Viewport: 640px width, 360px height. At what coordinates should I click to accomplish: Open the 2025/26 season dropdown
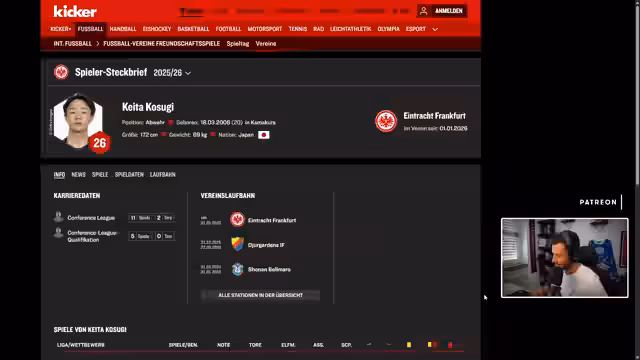click(172, 73)
